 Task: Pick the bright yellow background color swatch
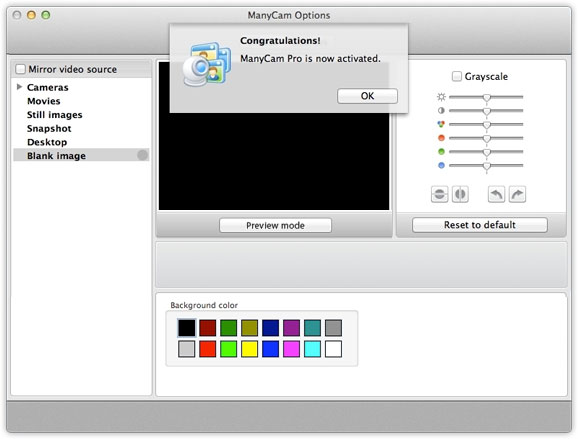[250, 349]
